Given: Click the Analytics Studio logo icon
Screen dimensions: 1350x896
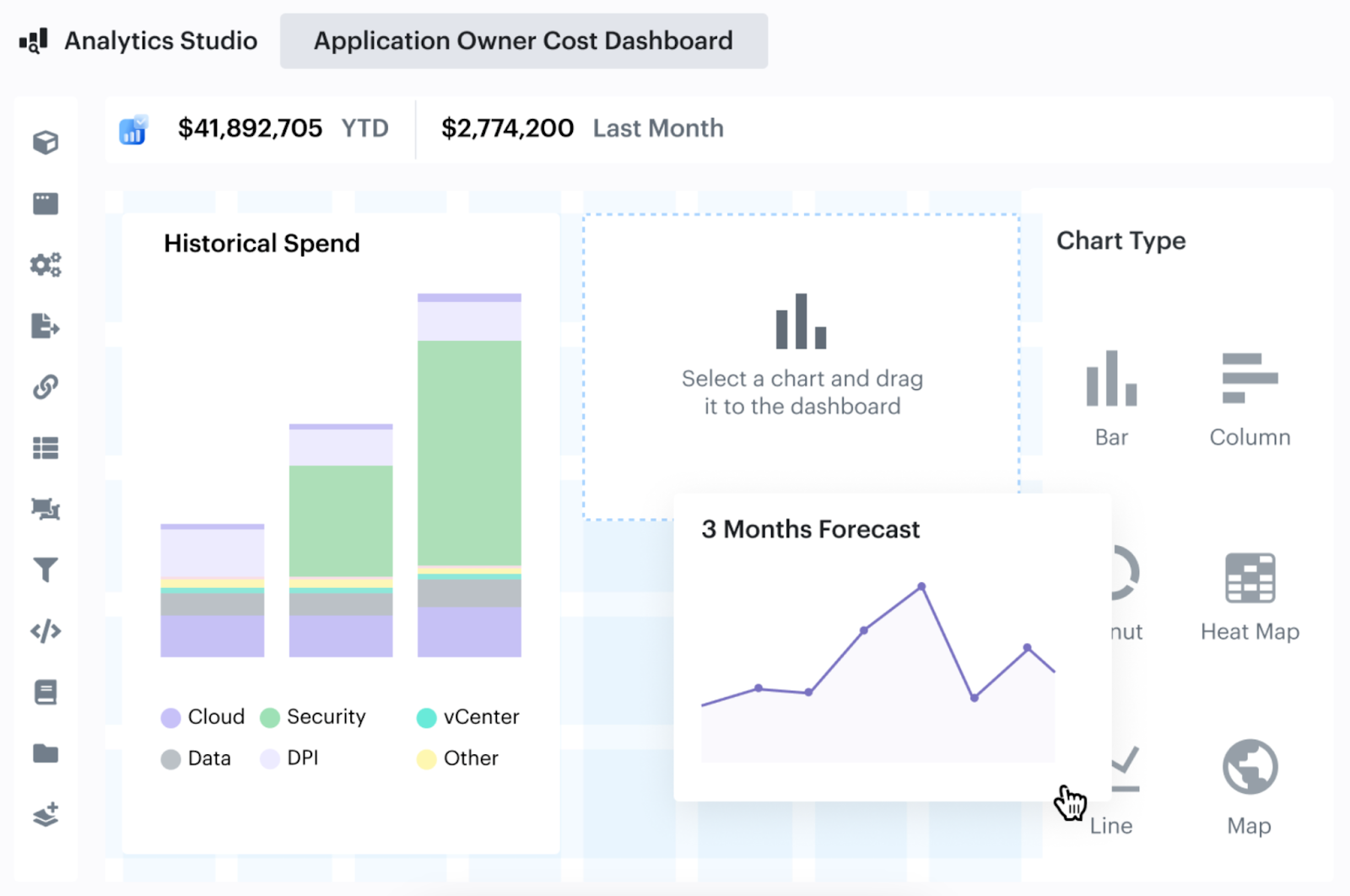Looking at the screenshot, I should (x=34, y=40).
